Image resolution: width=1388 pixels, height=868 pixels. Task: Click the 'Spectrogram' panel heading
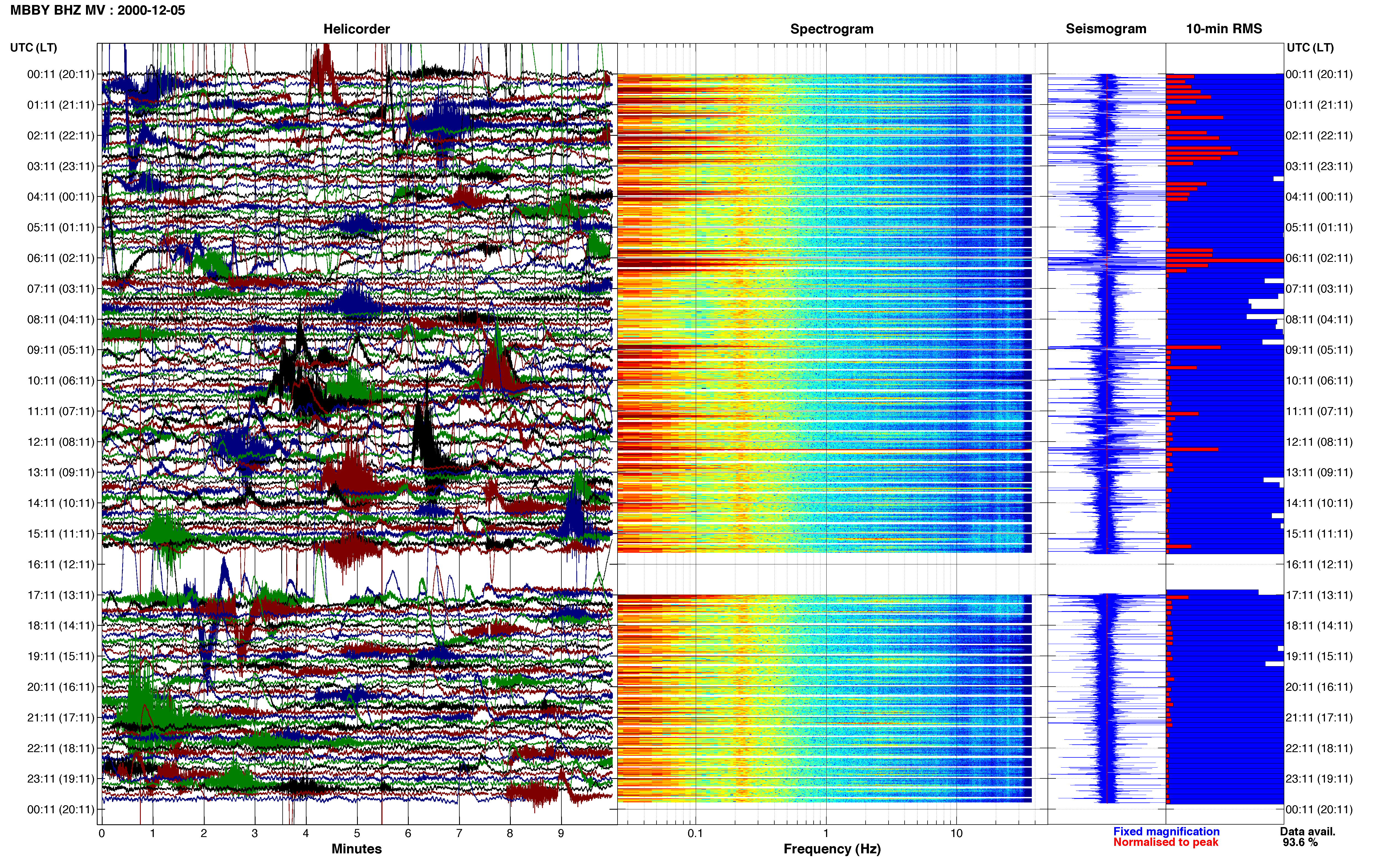pyautogui.click(x=832, y=29)
